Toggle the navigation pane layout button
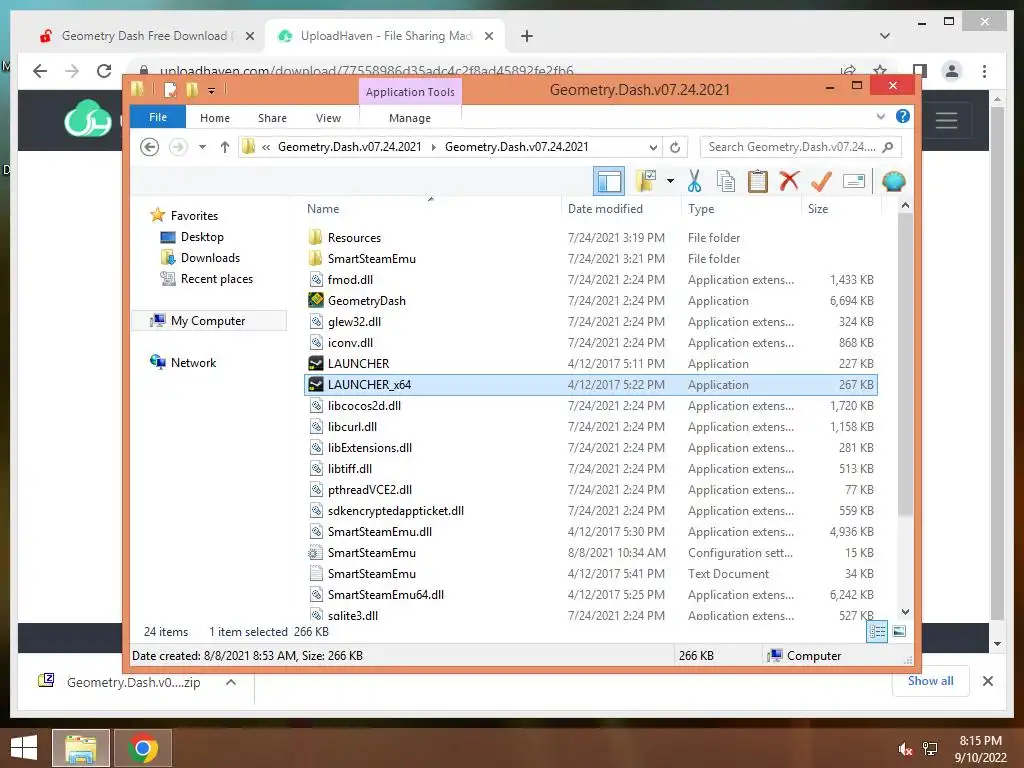1024x768 pixels. pyautogui.click(x=609, y=181)
